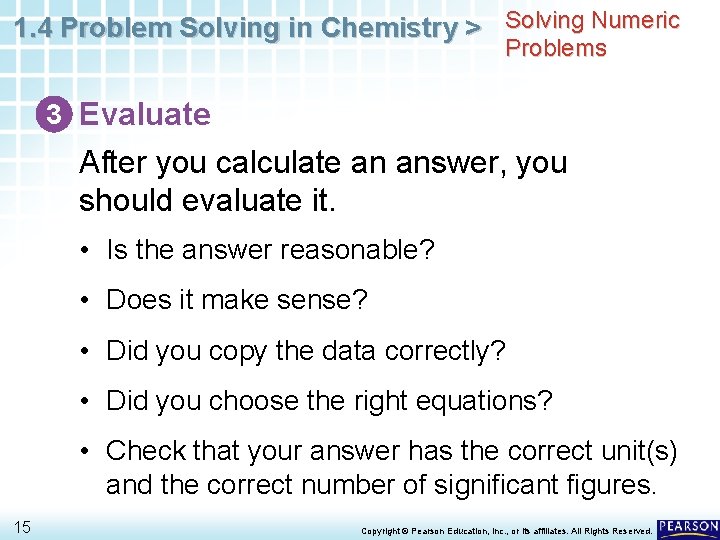Click slide number 15
Screen dimensions: 720x540
(x=23, y=526)
